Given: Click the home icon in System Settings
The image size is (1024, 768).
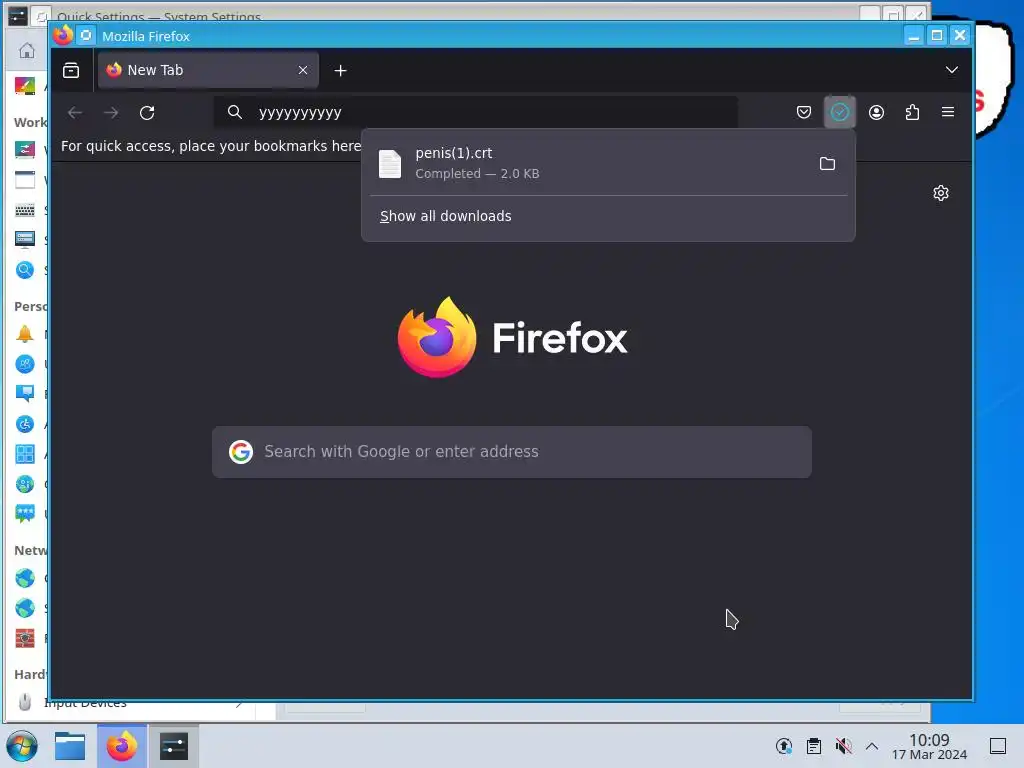Looking at the screenshot, I should (x=27, y=50).
